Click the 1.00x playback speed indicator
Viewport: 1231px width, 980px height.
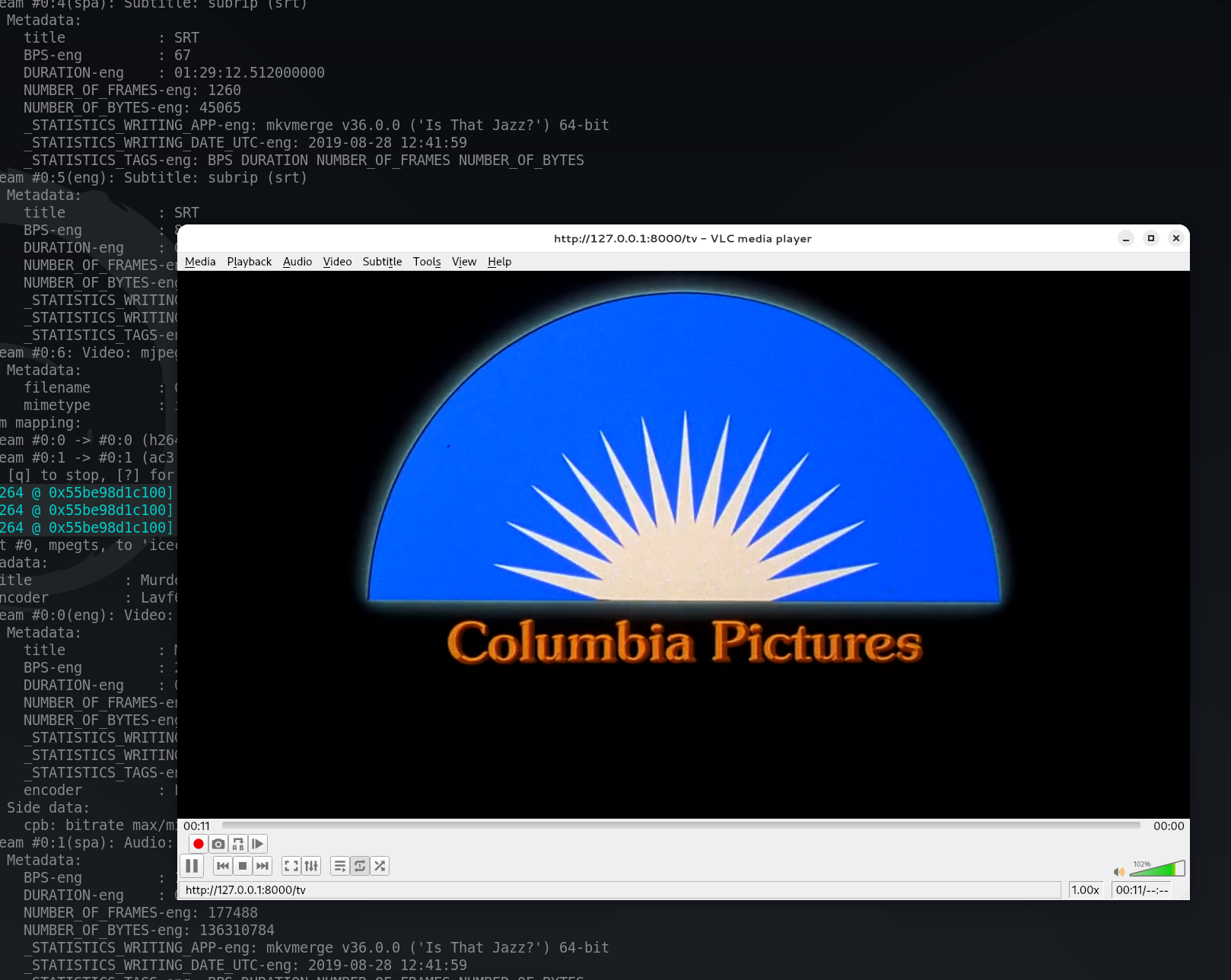click(1086, 890)
